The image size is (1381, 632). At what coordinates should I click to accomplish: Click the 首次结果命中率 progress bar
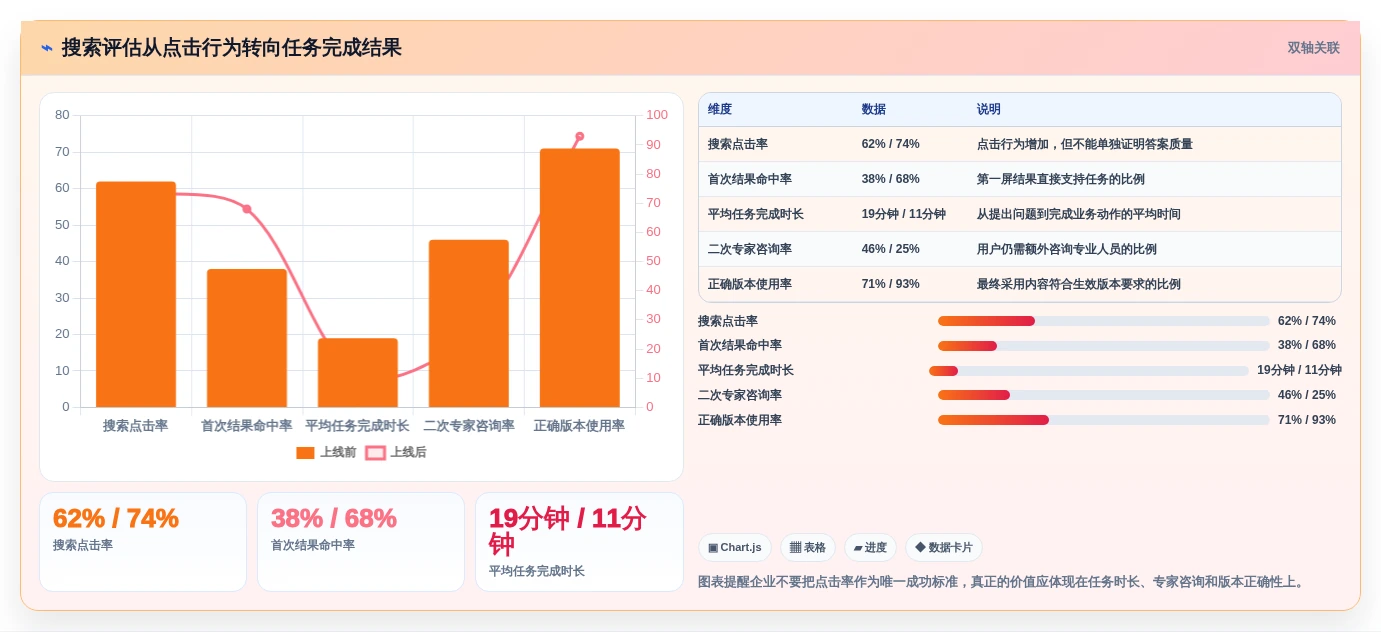(1104, 346)
